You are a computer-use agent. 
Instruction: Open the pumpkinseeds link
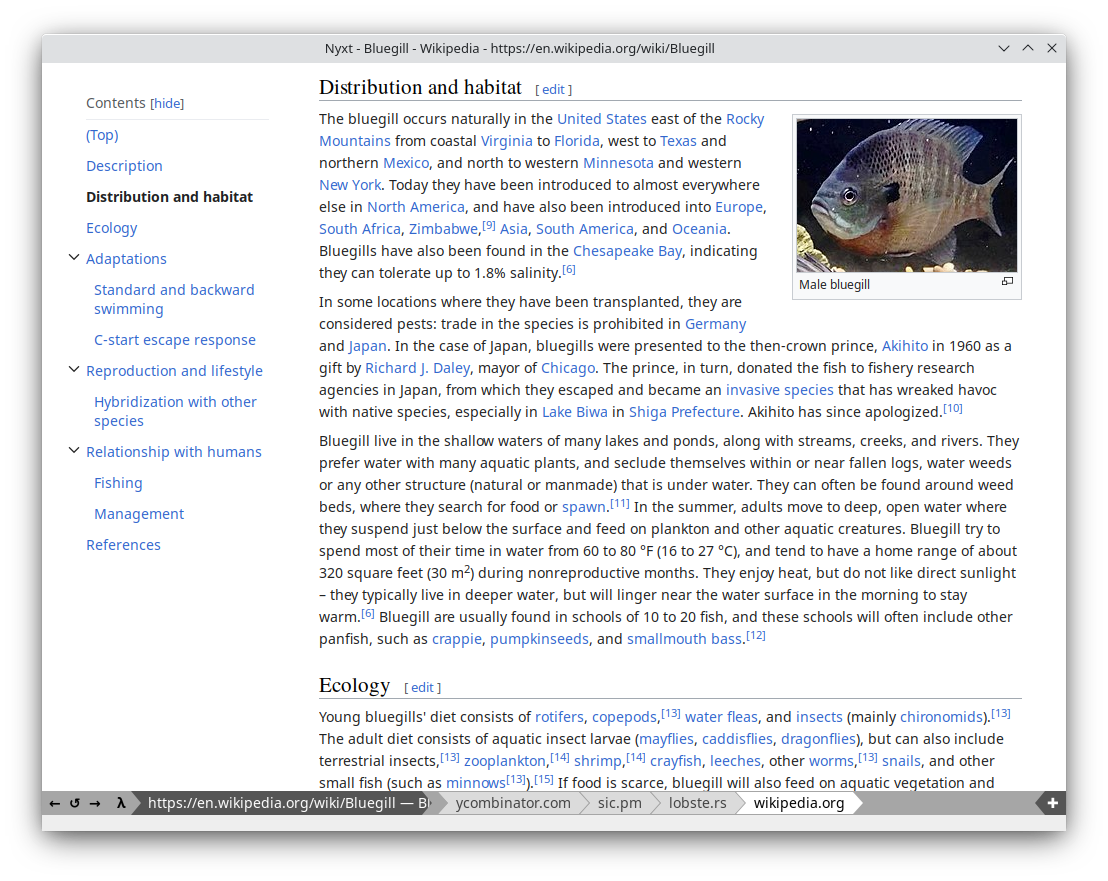tap(539, 639)
